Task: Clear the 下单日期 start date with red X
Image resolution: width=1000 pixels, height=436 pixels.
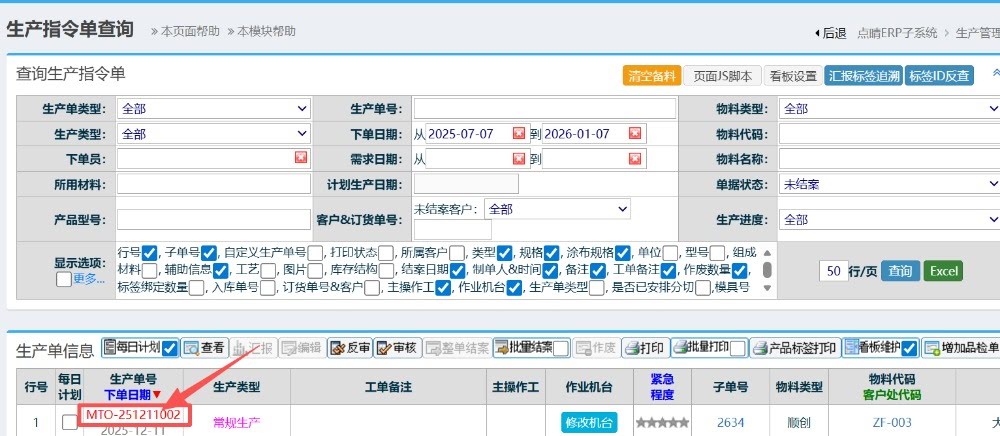Action: point(518,133)
